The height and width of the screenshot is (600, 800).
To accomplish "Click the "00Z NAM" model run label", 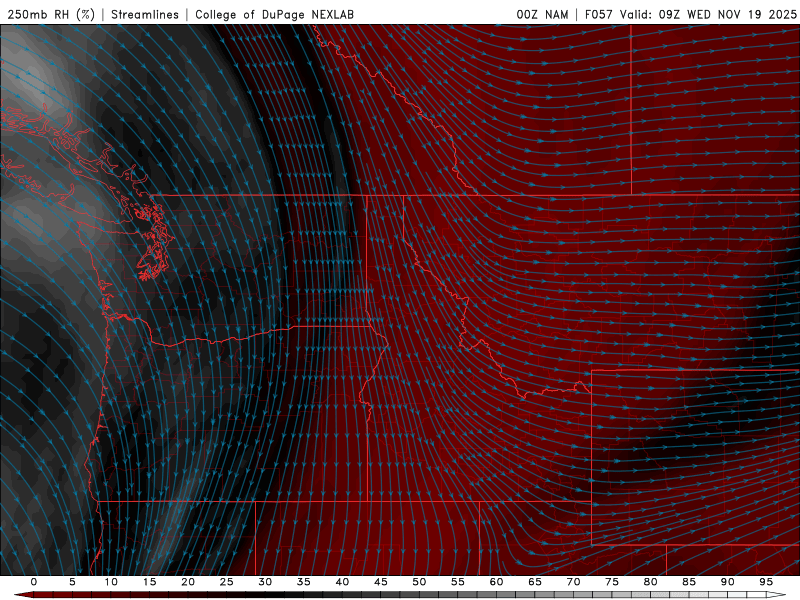I will 542,14.
